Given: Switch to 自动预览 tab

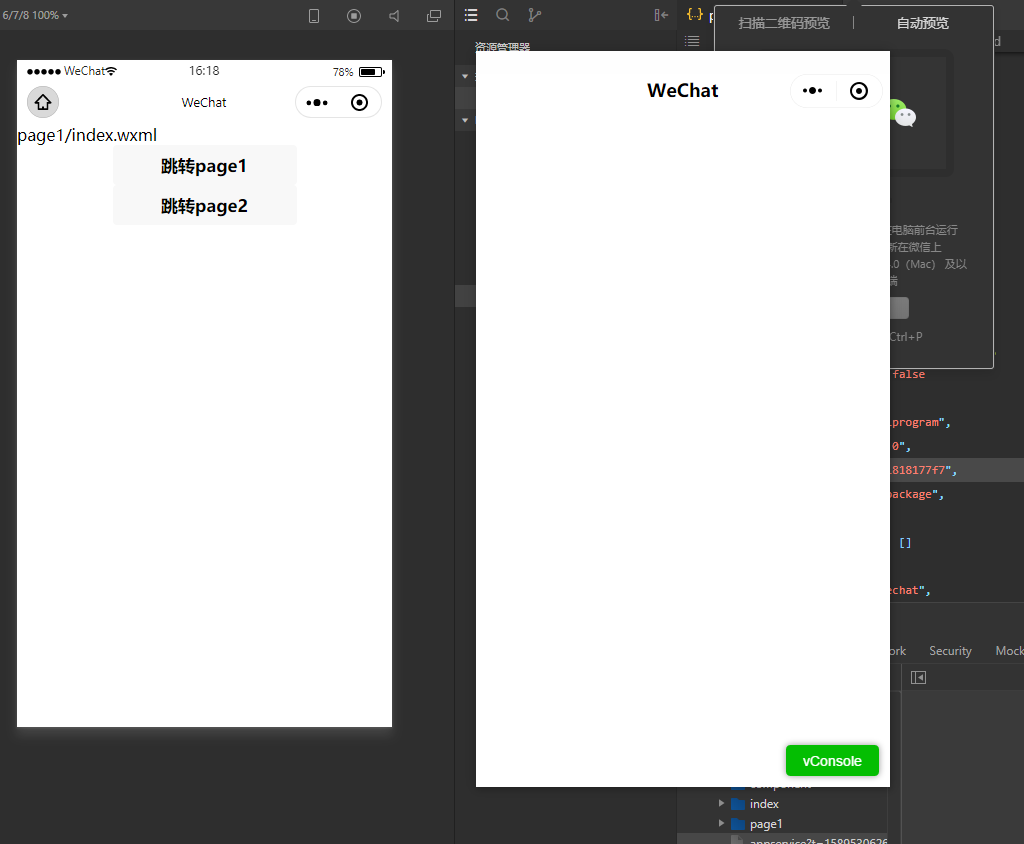Looking at the screenshot, I should point(922,24).
